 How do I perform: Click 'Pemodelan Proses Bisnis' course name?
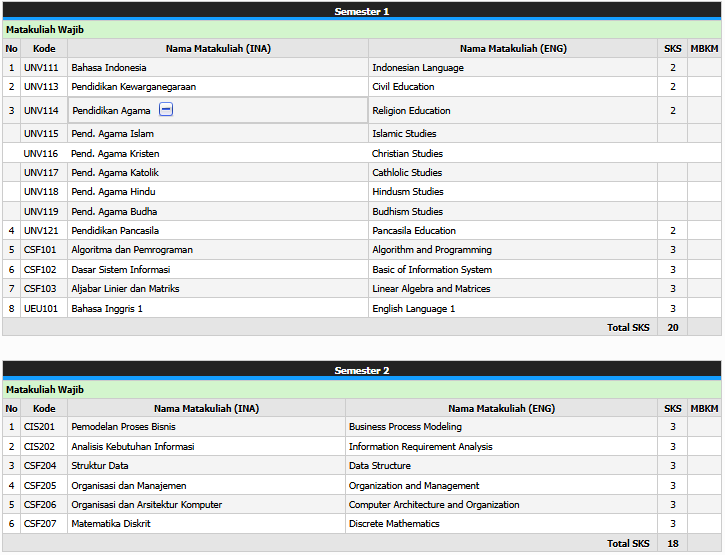[x=123, y=426]
